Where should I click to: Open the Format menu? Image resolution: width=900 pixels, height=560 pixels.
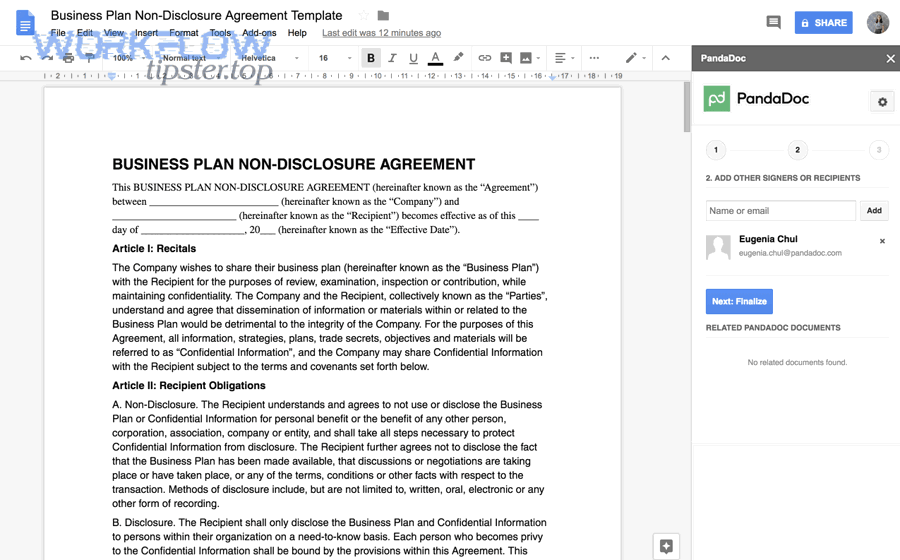tap(184, 33)
